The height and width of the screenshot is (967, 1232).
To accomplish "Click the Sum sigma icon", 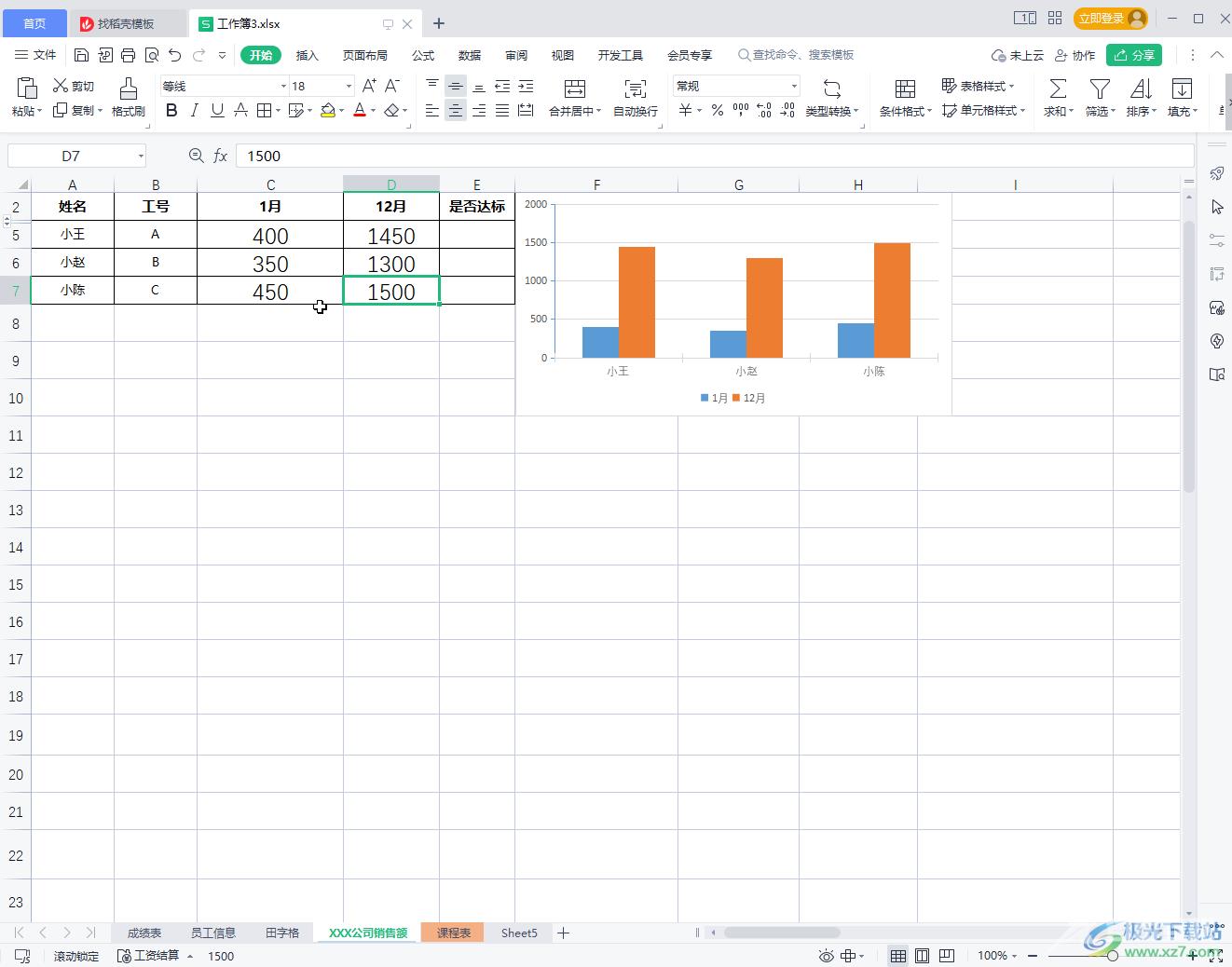I will click(1058, 89).
